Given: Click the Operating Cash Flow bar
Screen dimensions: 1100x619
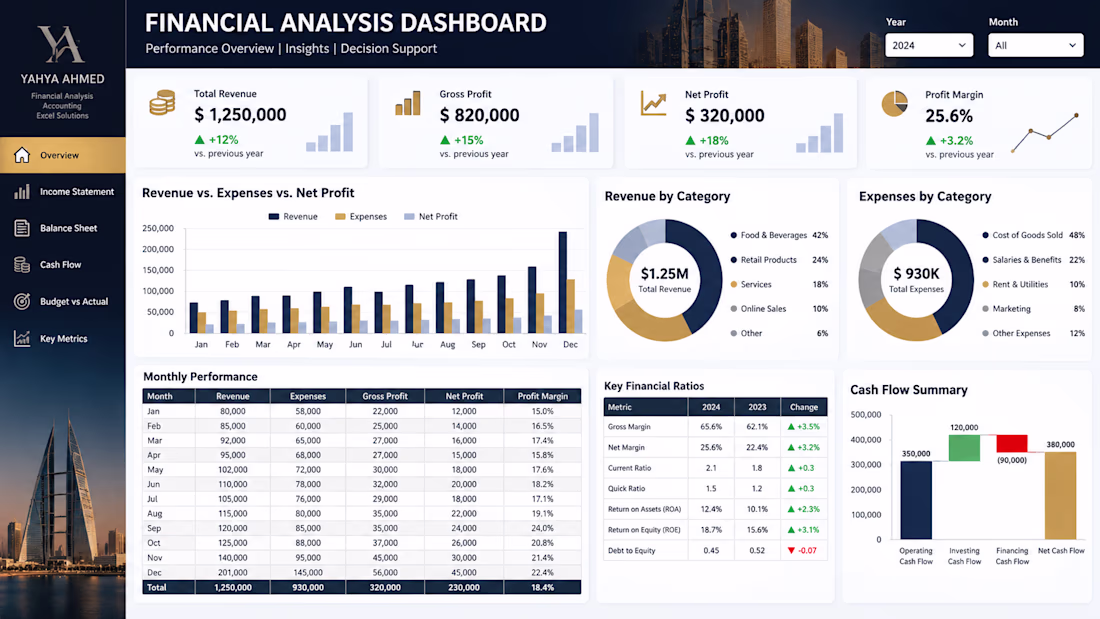Looking at the screenshot, I should 916,500.
